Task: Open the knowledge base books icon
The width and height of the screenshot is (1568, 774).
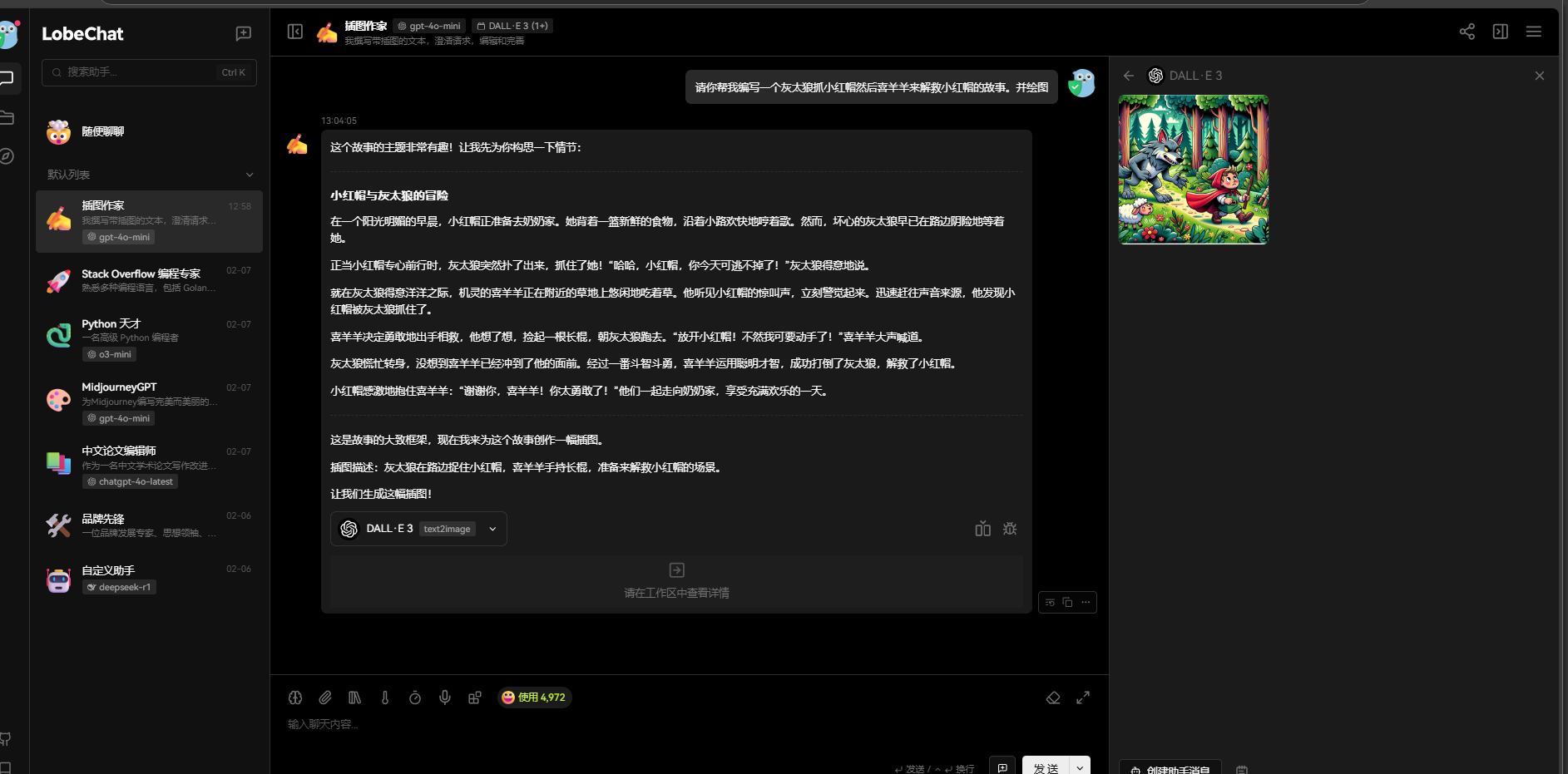Action: coord(355,698)
